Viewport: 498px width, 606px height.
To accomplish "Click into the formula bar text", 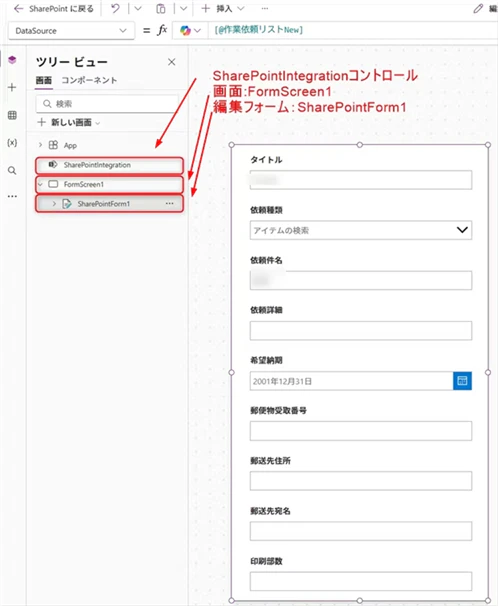I will point(258,30).
